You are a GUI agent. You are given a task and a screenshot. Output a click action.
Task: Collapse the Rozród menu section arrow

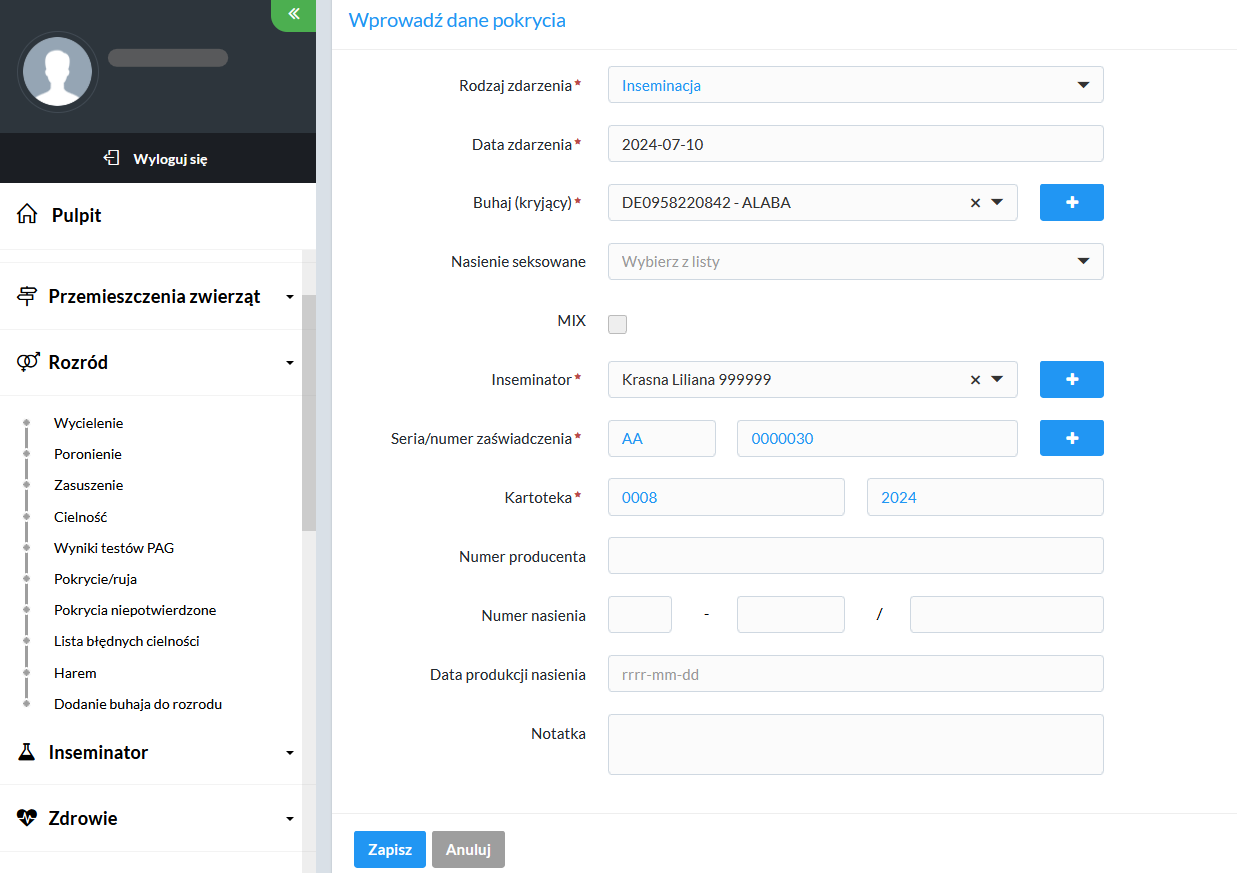(x=290, y=363)
